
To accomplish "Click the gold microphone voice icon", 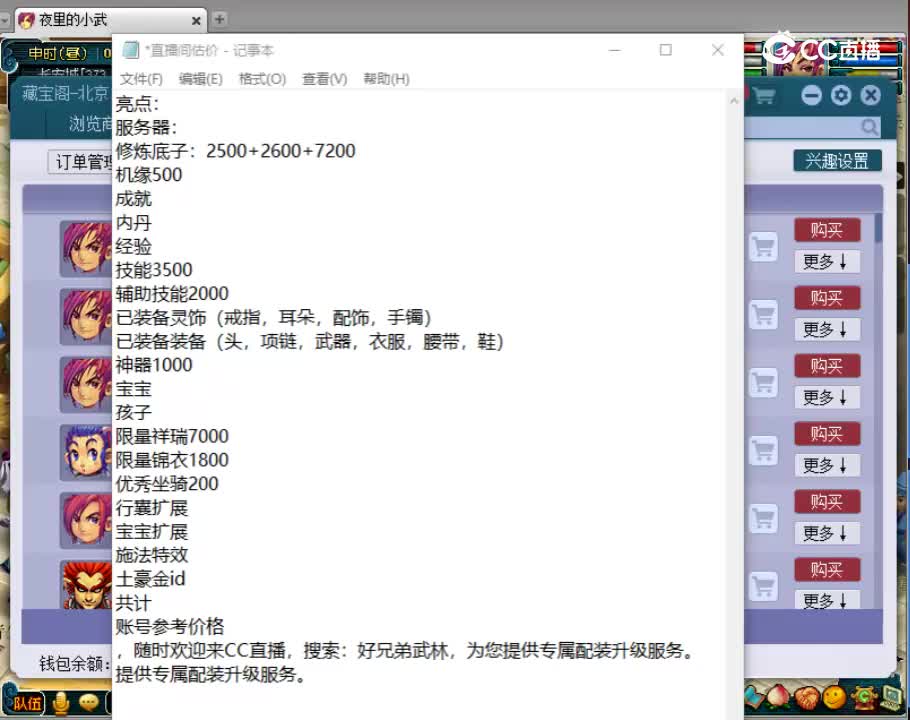I will coord(60,703).
